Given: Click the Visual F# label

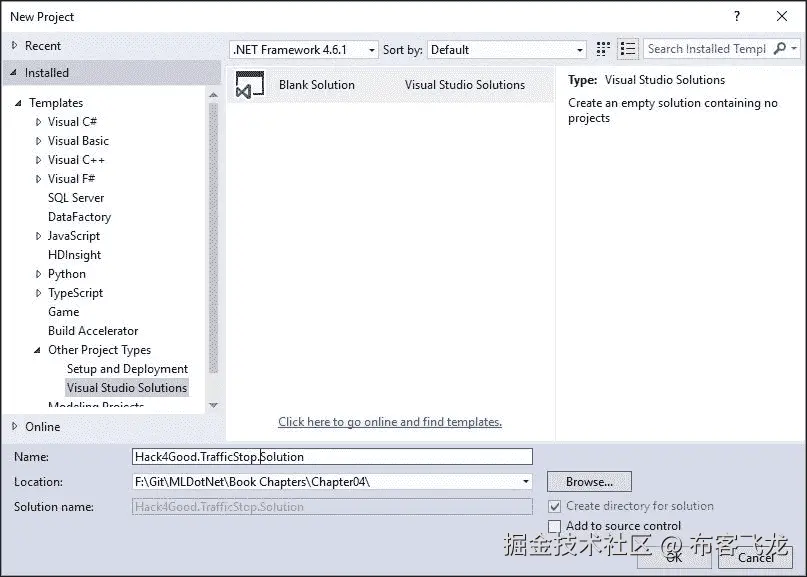Looking at the screenshot, I should (x=72, y=179).
